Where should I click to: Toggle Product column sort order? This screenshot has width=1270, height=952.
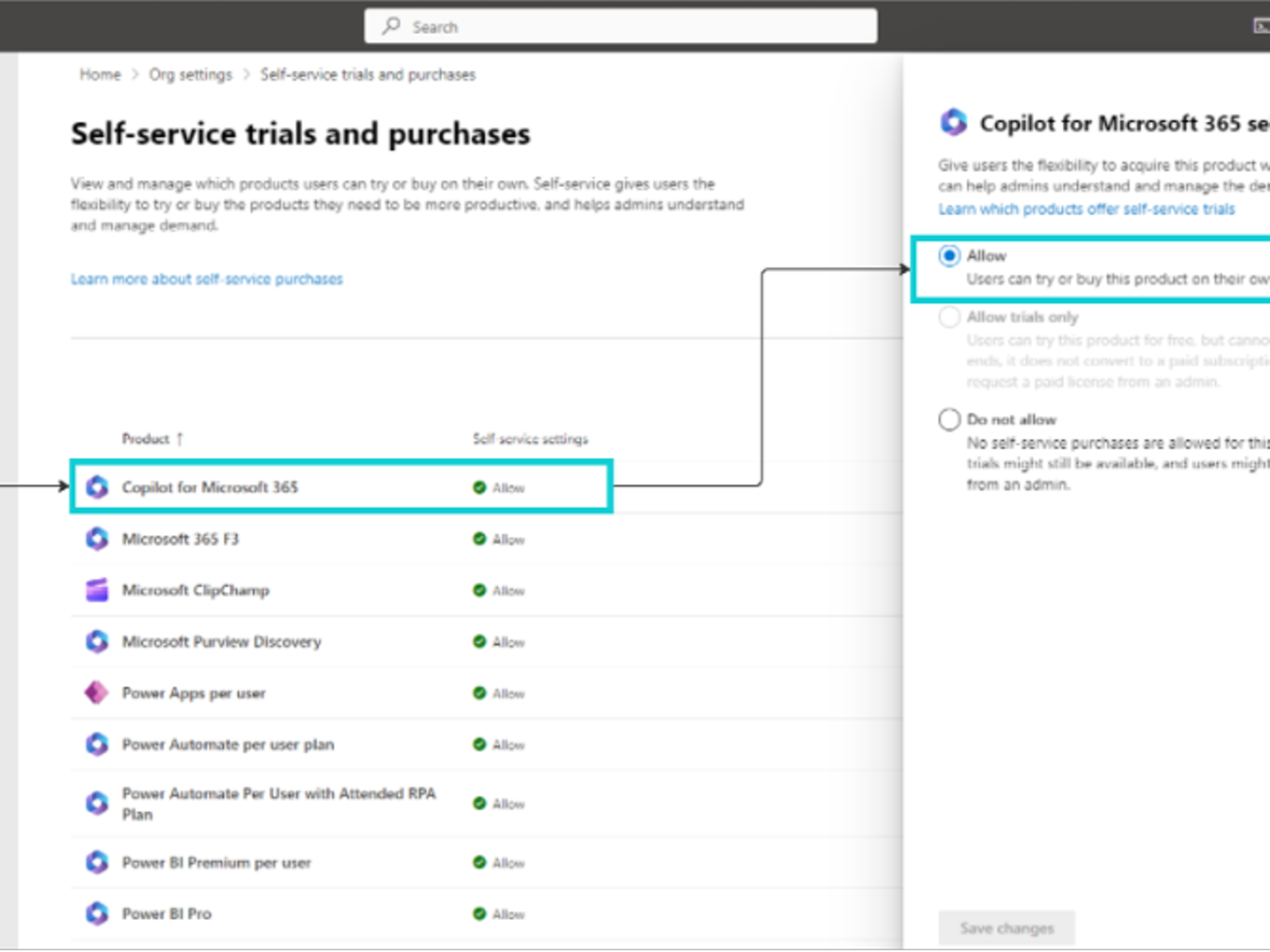point(179,438)
